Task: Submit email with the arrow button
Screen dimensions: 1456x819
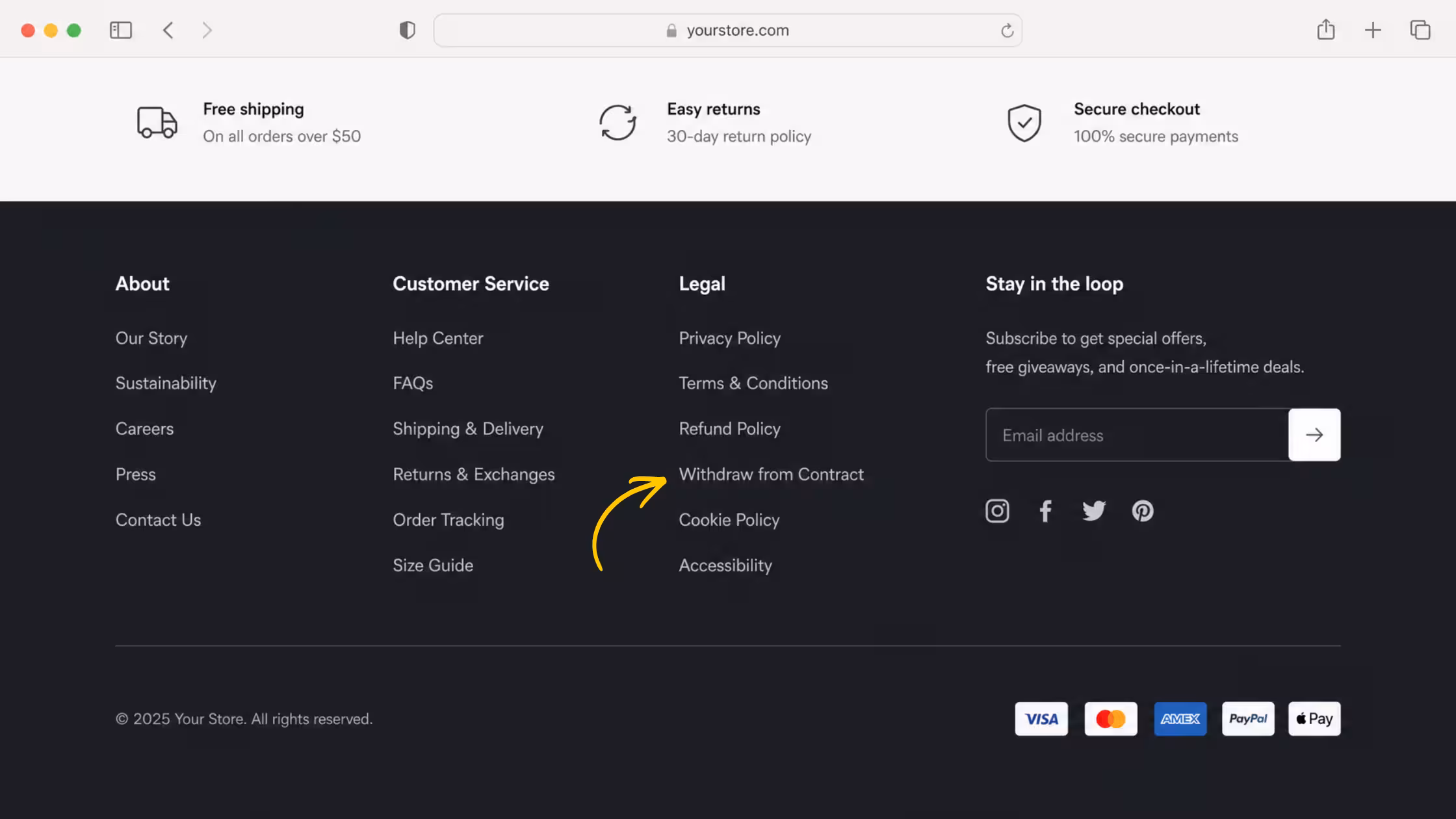Action: coord(1314,435)
